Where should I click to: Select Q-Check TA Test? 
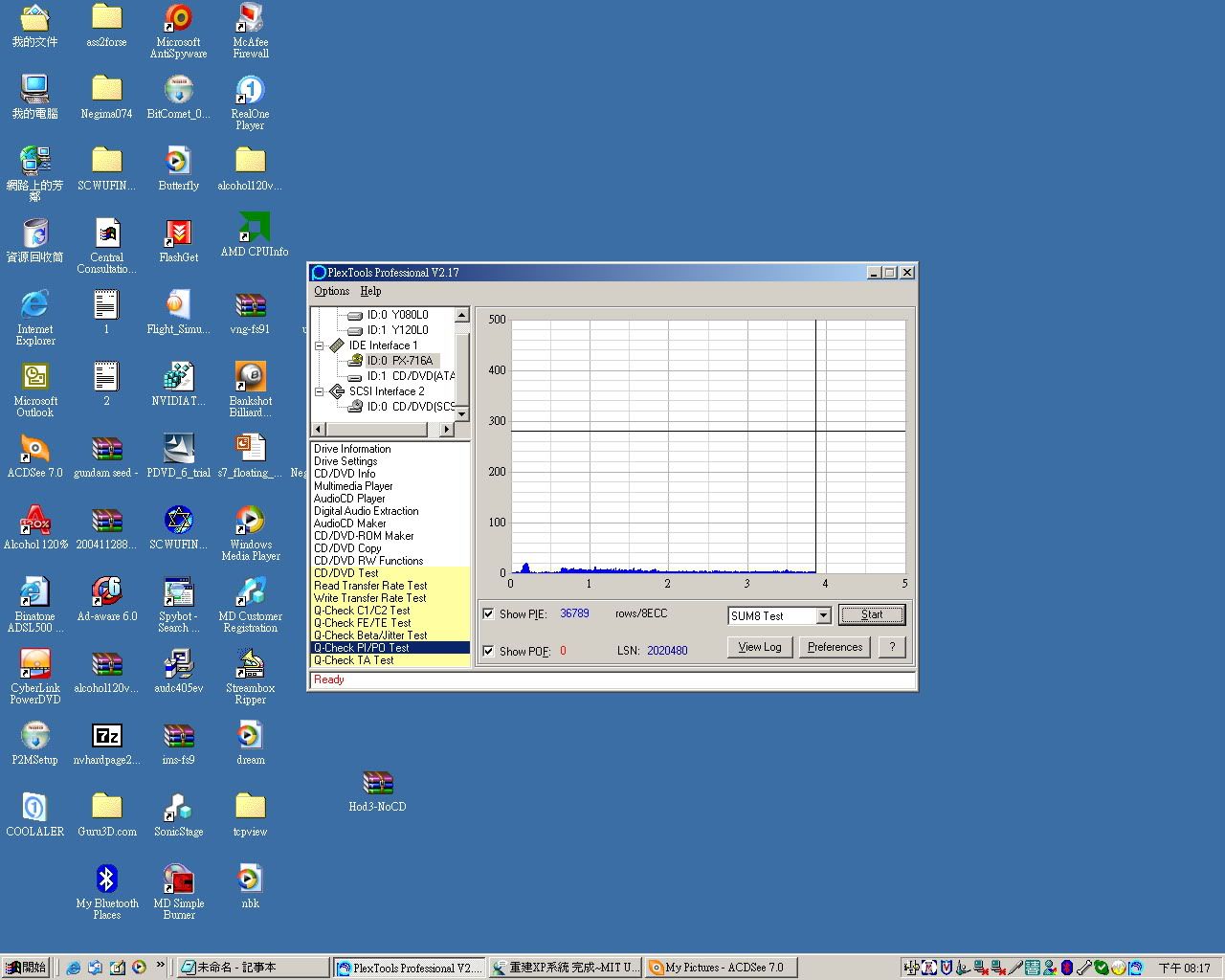pos(354,660)
